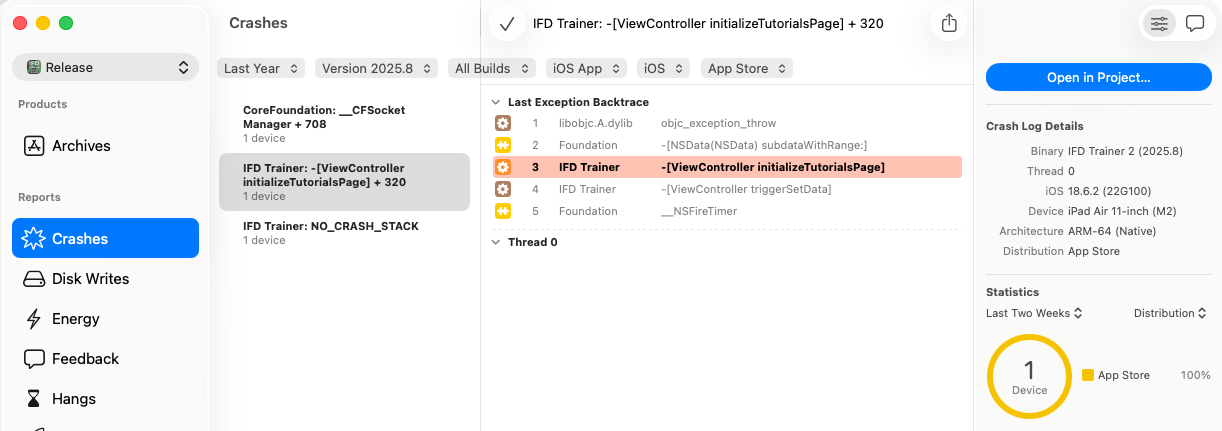This screenshot has width=1222, height=431.
Task: Open Archives in the sidebar
Action: pos(81,146)
